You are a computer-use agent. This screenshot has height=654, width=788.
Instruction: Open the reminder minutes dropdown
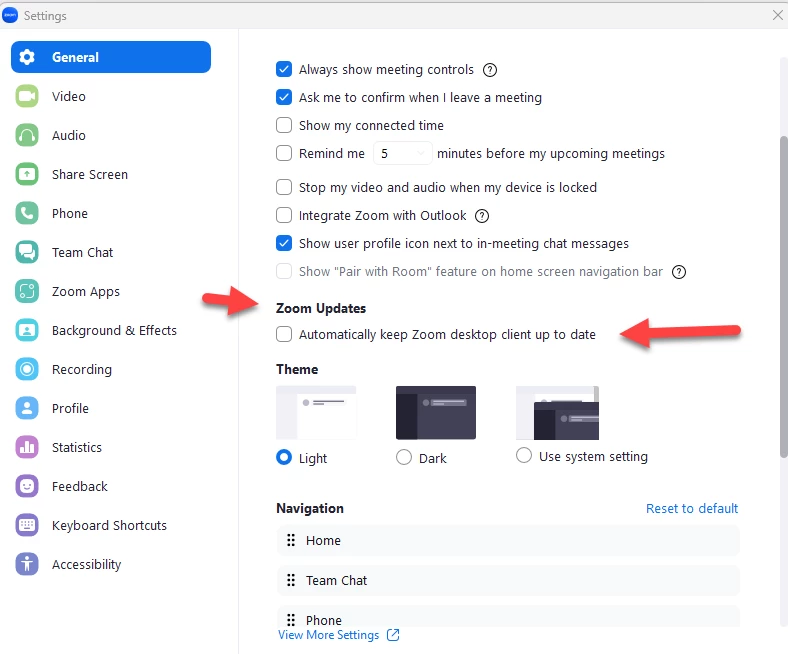[402, 153]
